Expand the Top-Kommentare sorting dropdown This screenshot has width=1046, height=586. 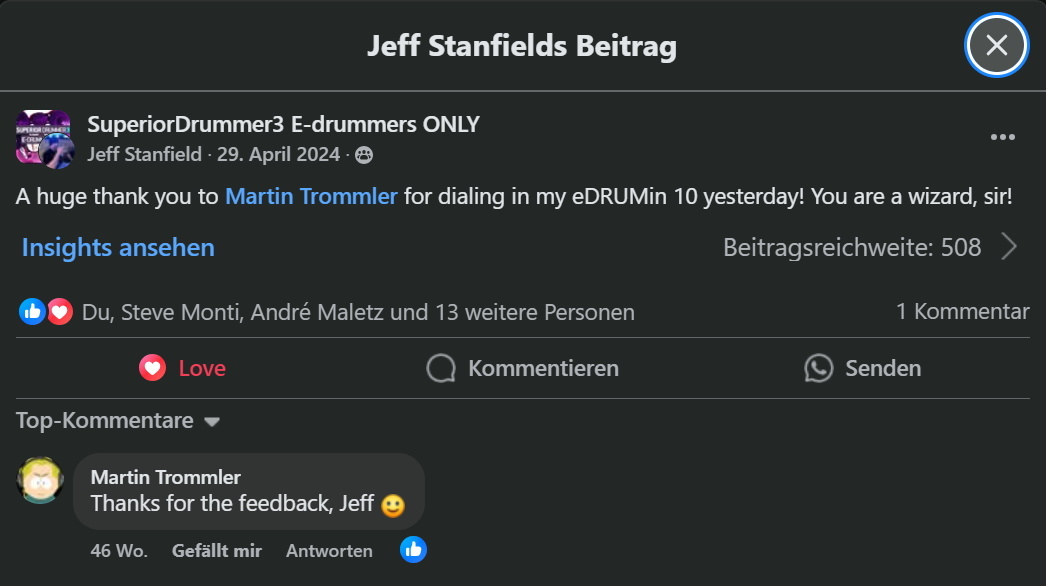point(118,420)
